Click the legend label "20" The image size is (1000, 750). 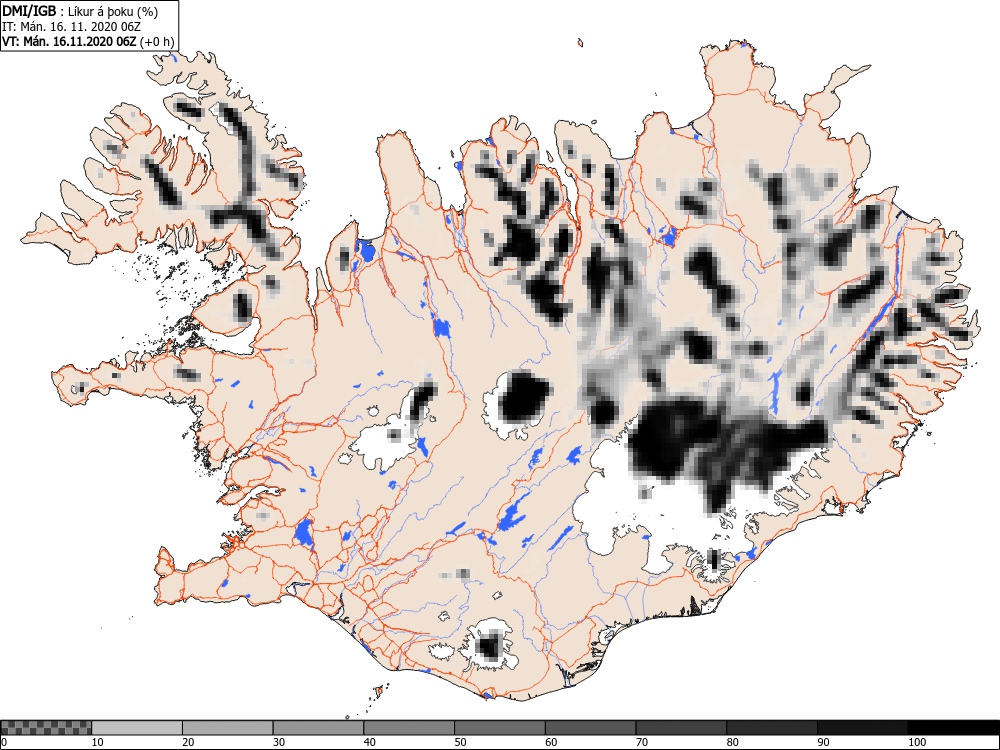188,742
